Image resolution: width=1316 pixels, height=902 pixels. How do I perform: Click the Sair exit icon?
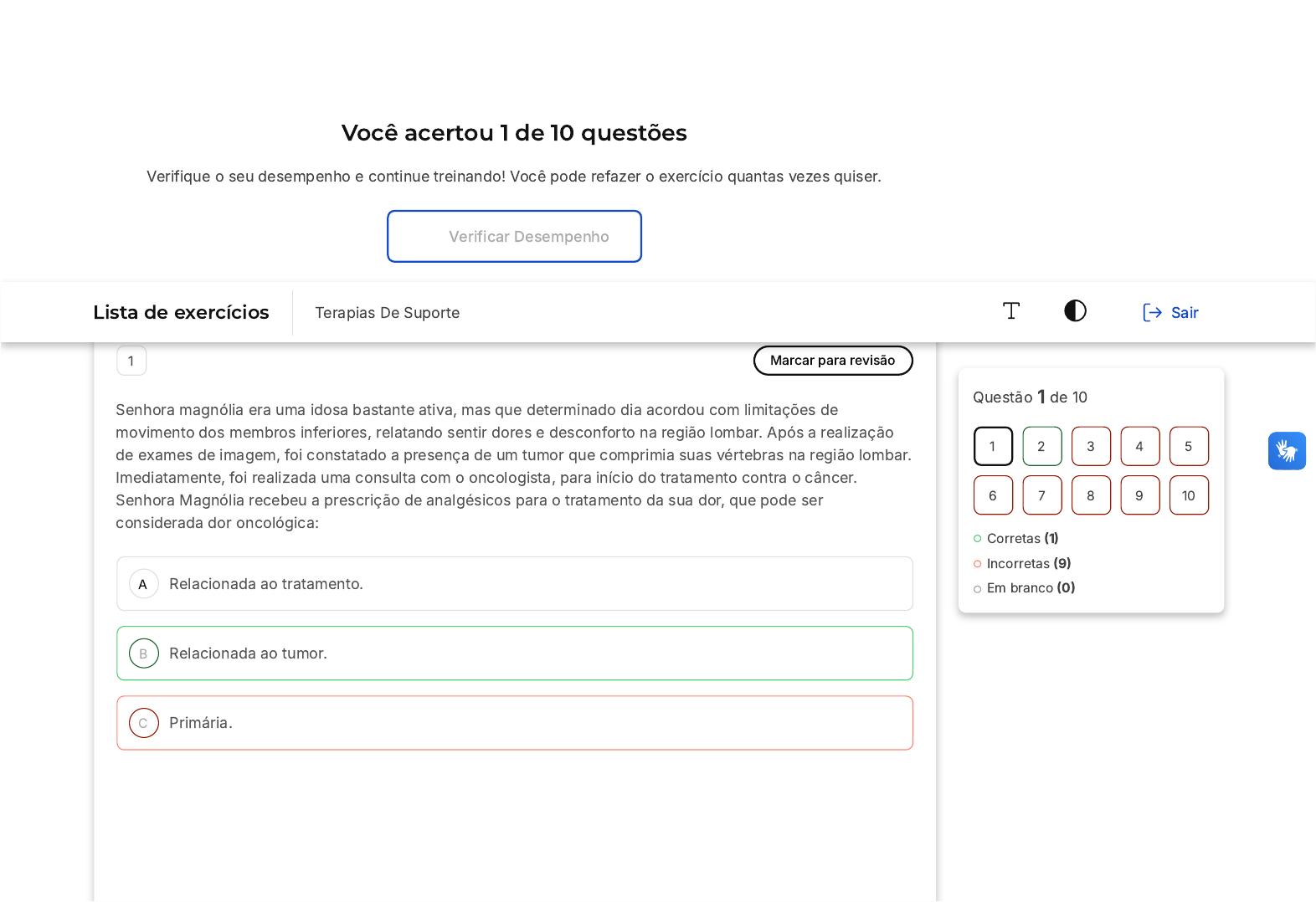pyautogui.click(x=1152, y=313)
